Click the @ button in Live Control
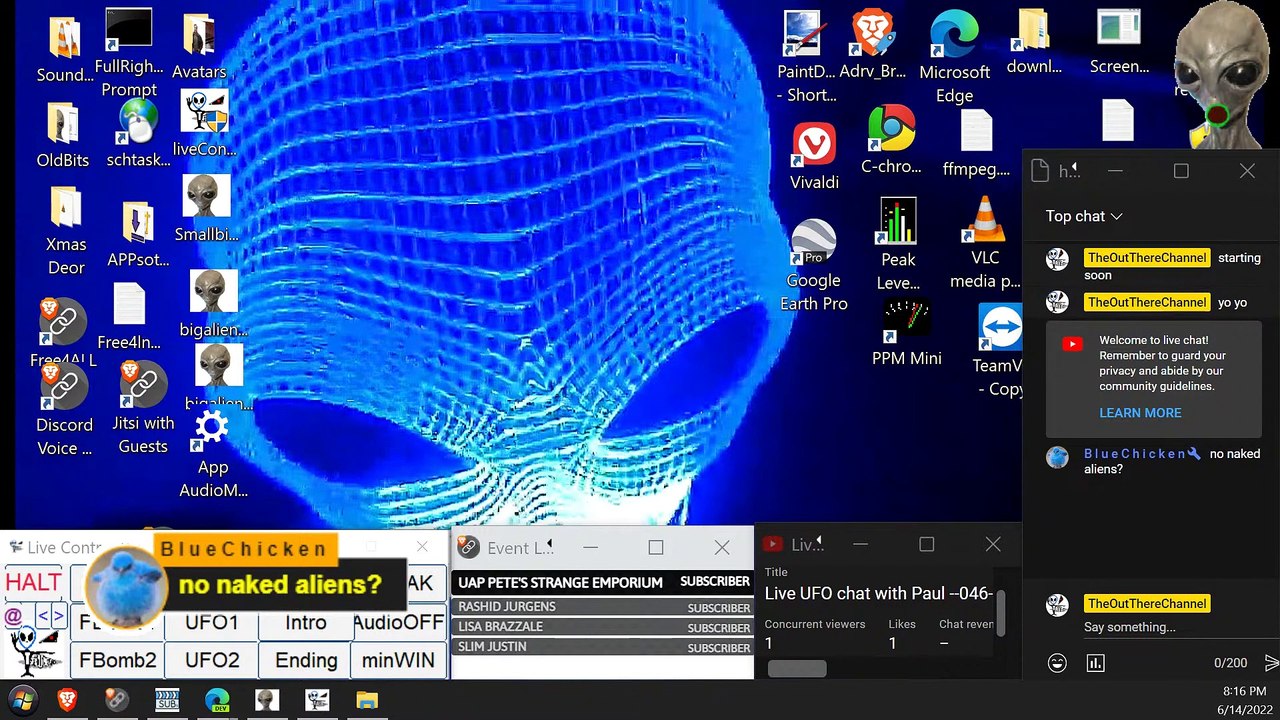The image size is (1280, 720). pos(14,616)
